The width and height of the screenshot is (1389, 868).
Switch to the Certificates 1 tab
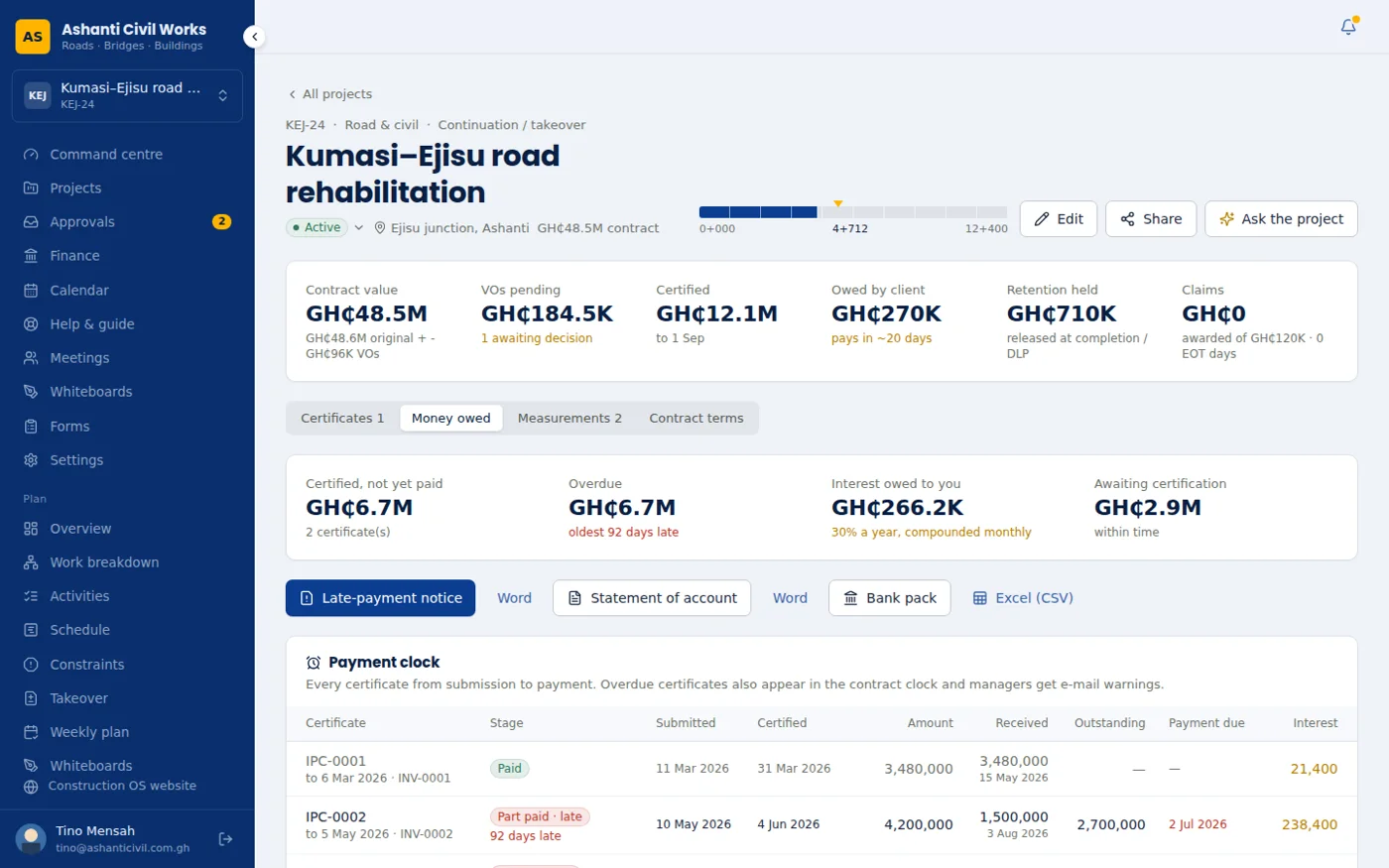(x=342, y=419)
